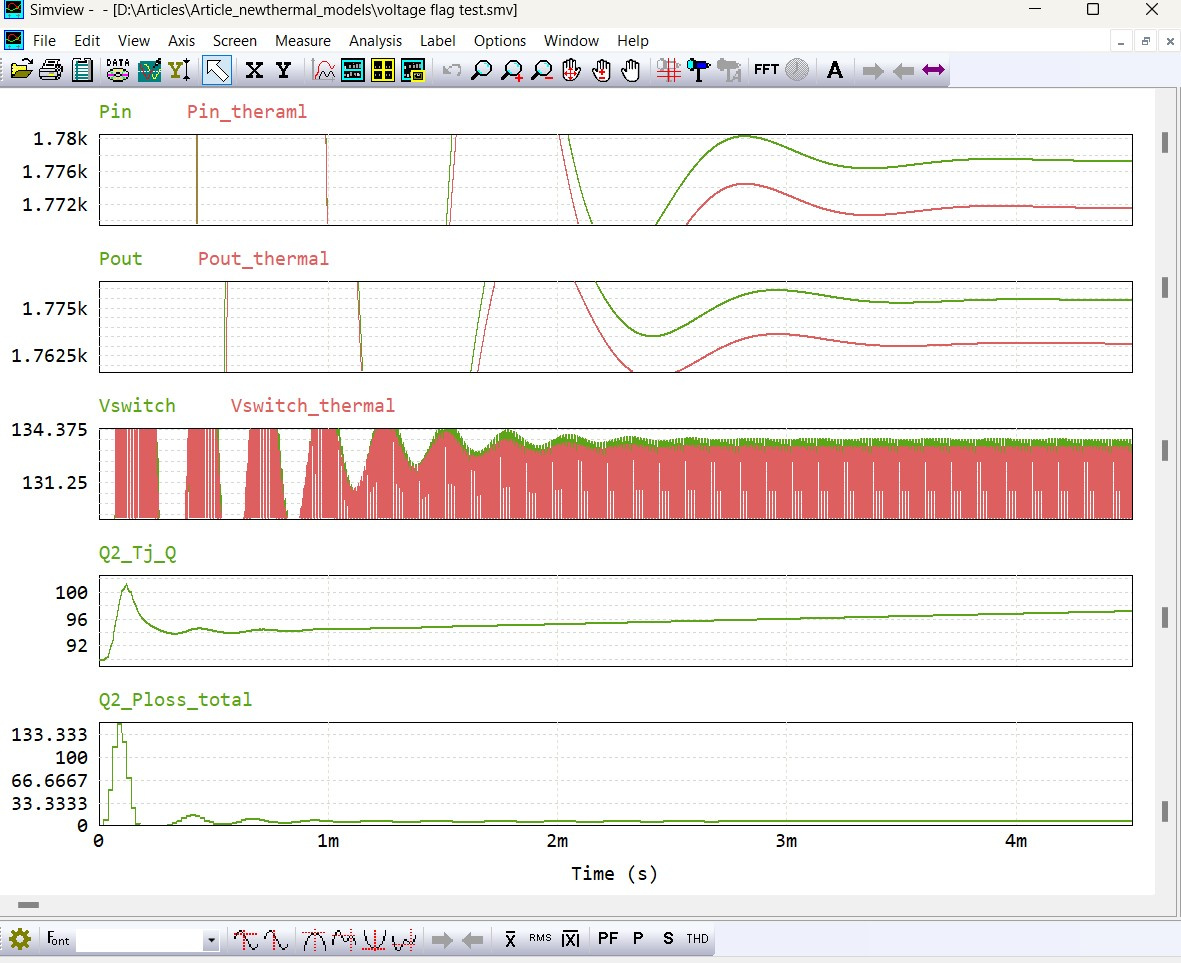Click the screen with yellow inset icon
The width and height of the screenshot is (1181, 963).
(x=413, y=70)
